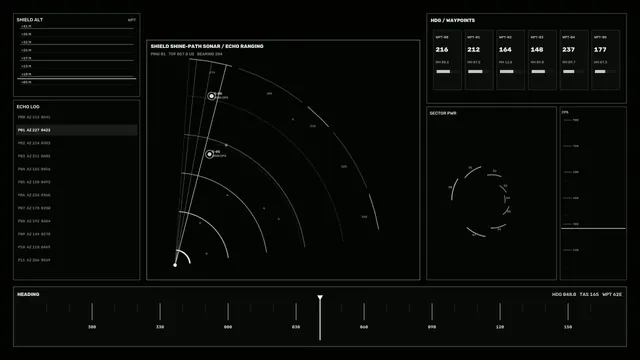The width and height of the screenshot is (640, 360).
Task: Select echo log row P08
Action: tap(77, 221)
